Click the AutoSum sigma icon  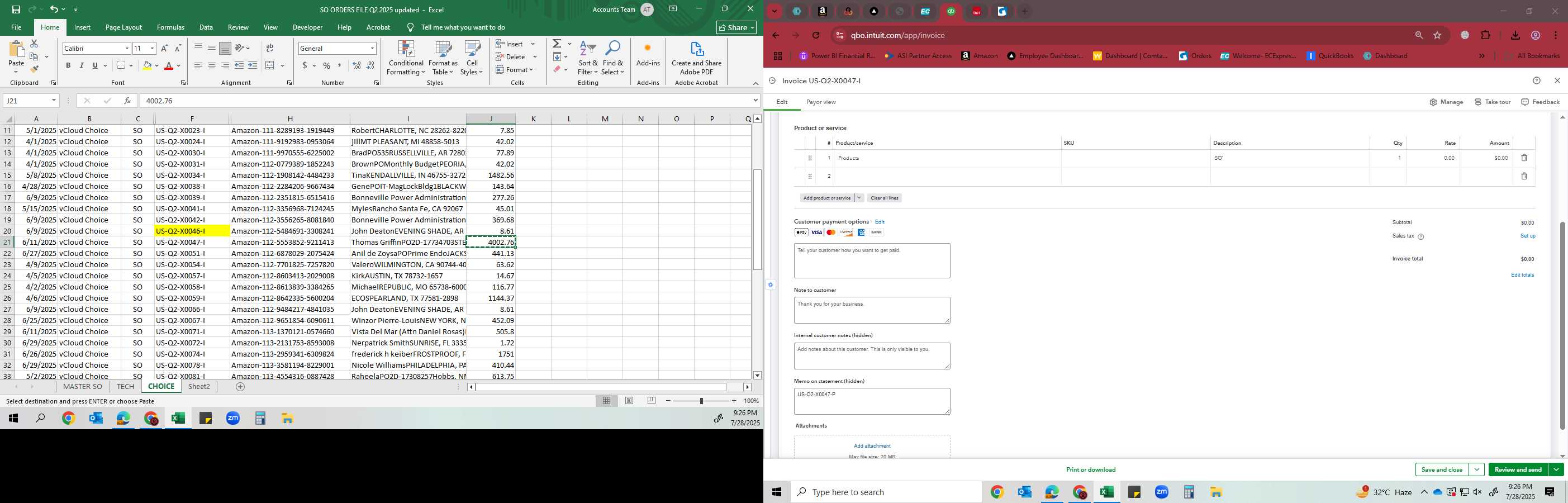[557, 43]
